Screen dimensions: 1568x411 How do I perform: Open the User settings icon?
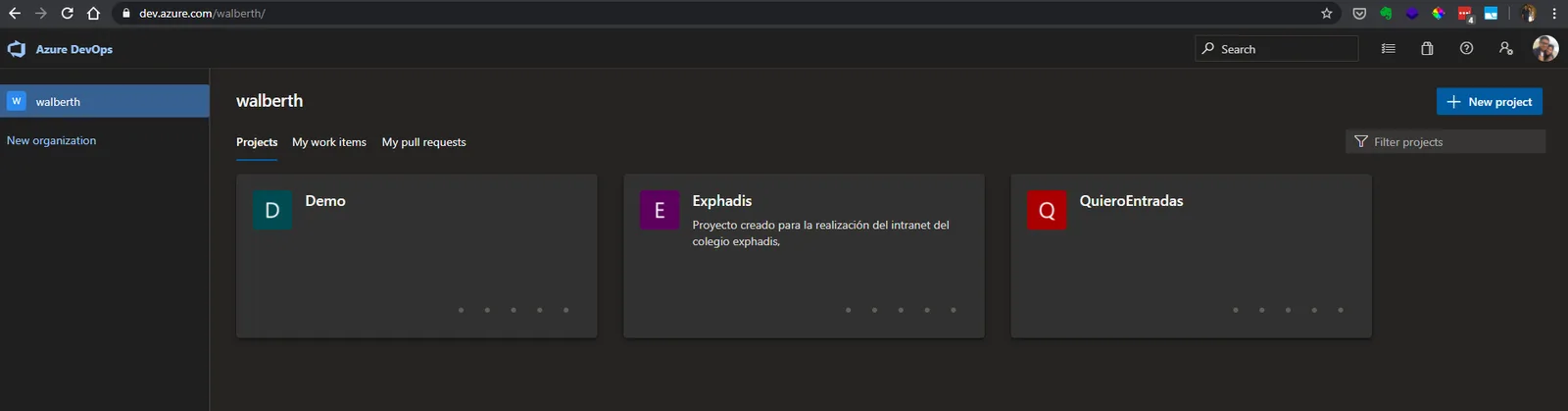(1506, 48)
